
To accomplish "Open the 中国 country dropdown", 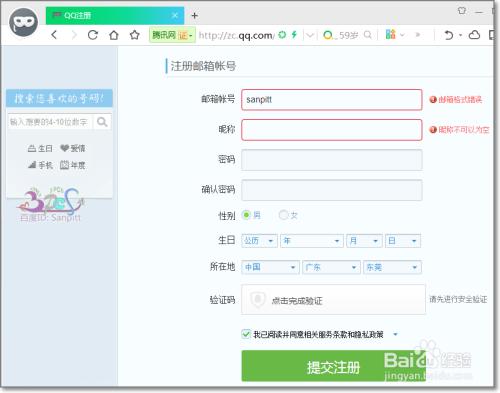I will [x=270, y=267].
